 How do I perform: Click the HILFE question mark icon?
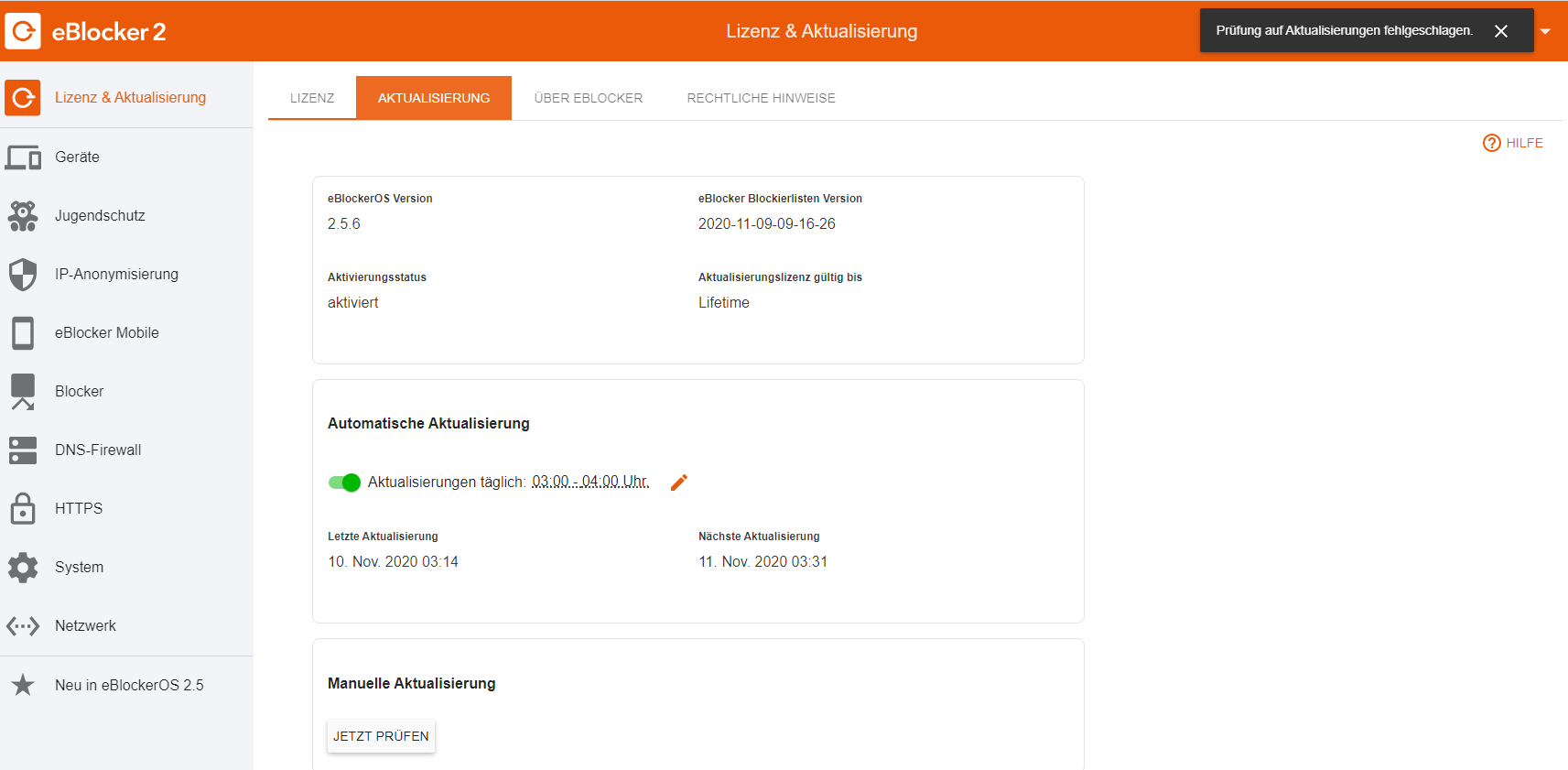[x=1492, y=143]
